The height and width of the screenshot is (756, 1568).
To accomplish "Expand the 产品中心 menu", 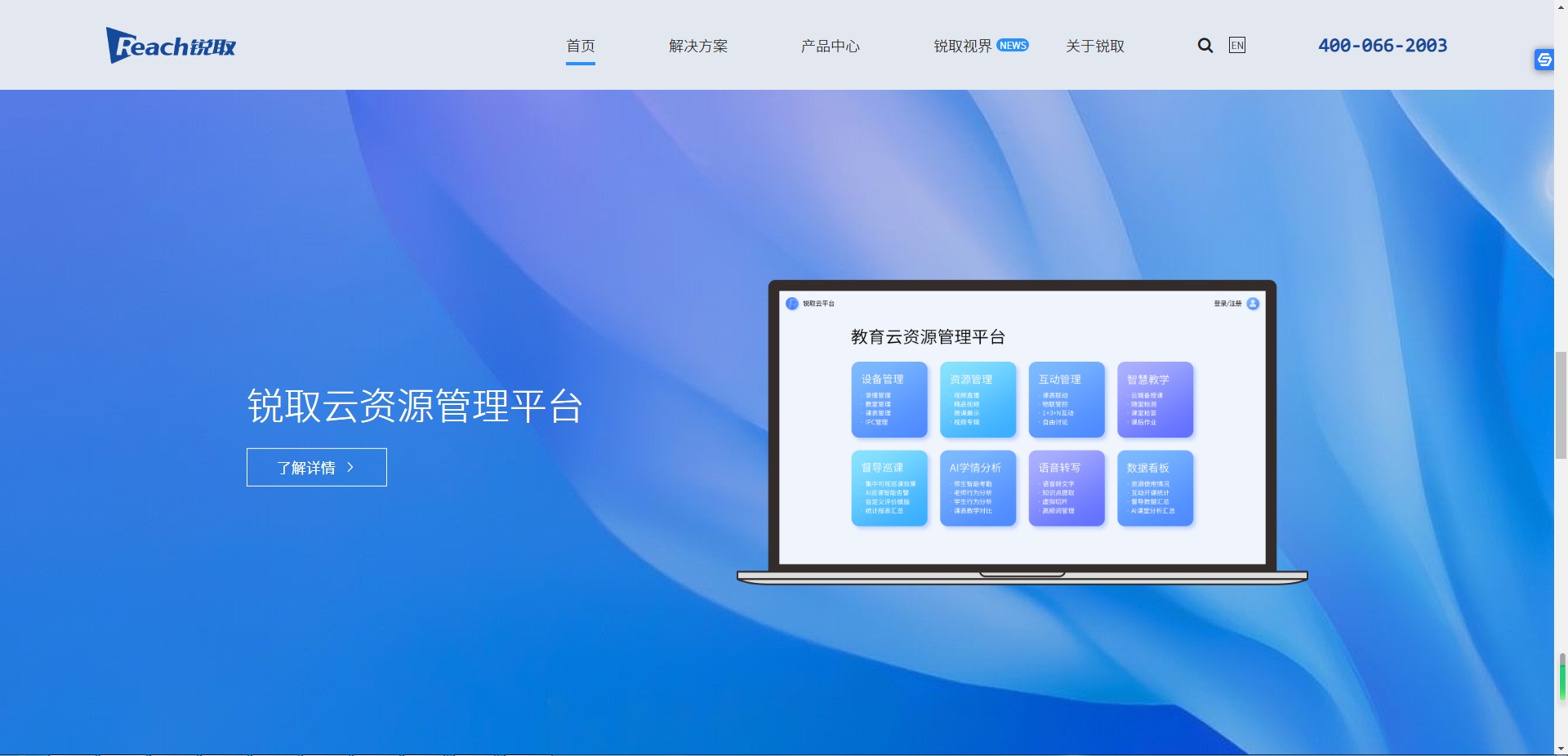I will [x=830, y=47].
